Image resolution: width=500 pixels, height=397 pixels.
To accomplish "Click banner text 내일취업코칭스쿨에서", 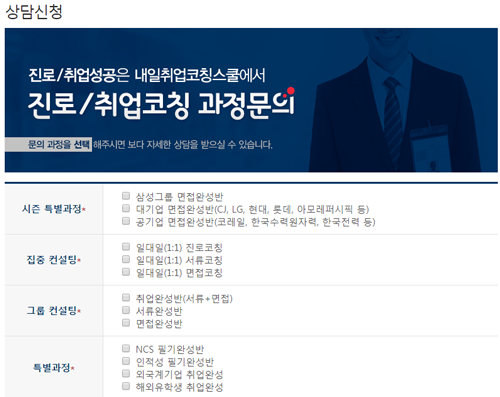I will click(200, 75).
